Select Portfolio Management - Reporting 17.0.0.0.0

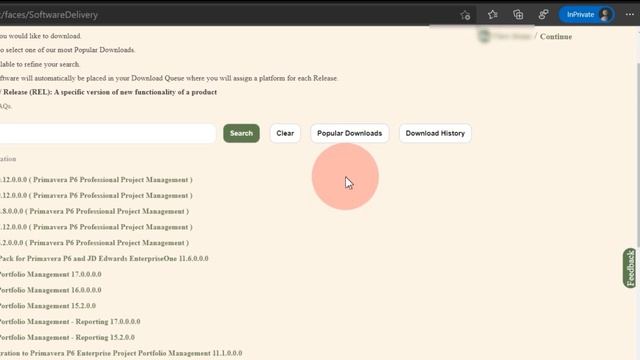(x=70, y=322)
